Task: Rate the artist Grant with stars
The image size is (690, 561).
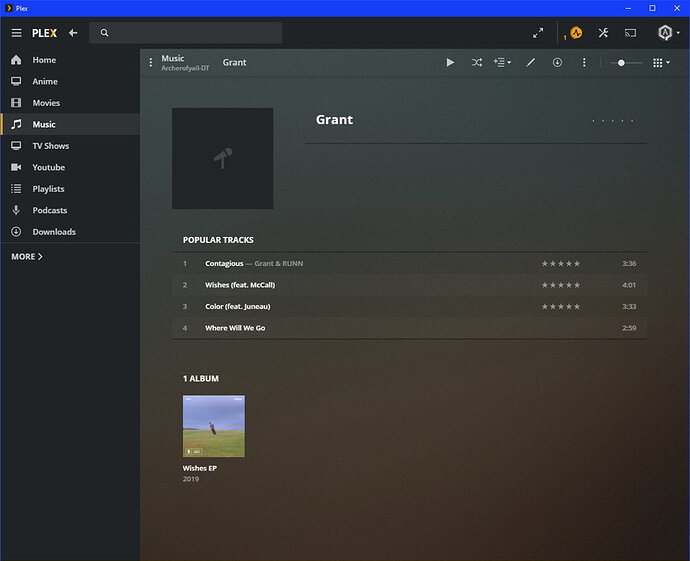Action: coord(613,121)
